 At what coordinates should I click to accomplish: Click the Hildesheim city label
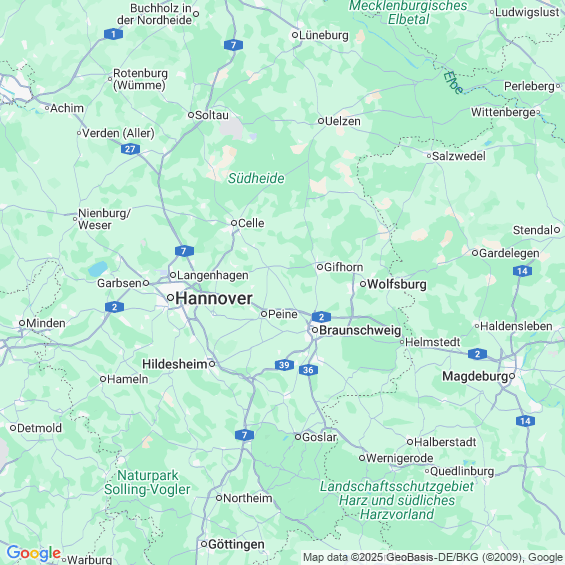coord(175,364)
